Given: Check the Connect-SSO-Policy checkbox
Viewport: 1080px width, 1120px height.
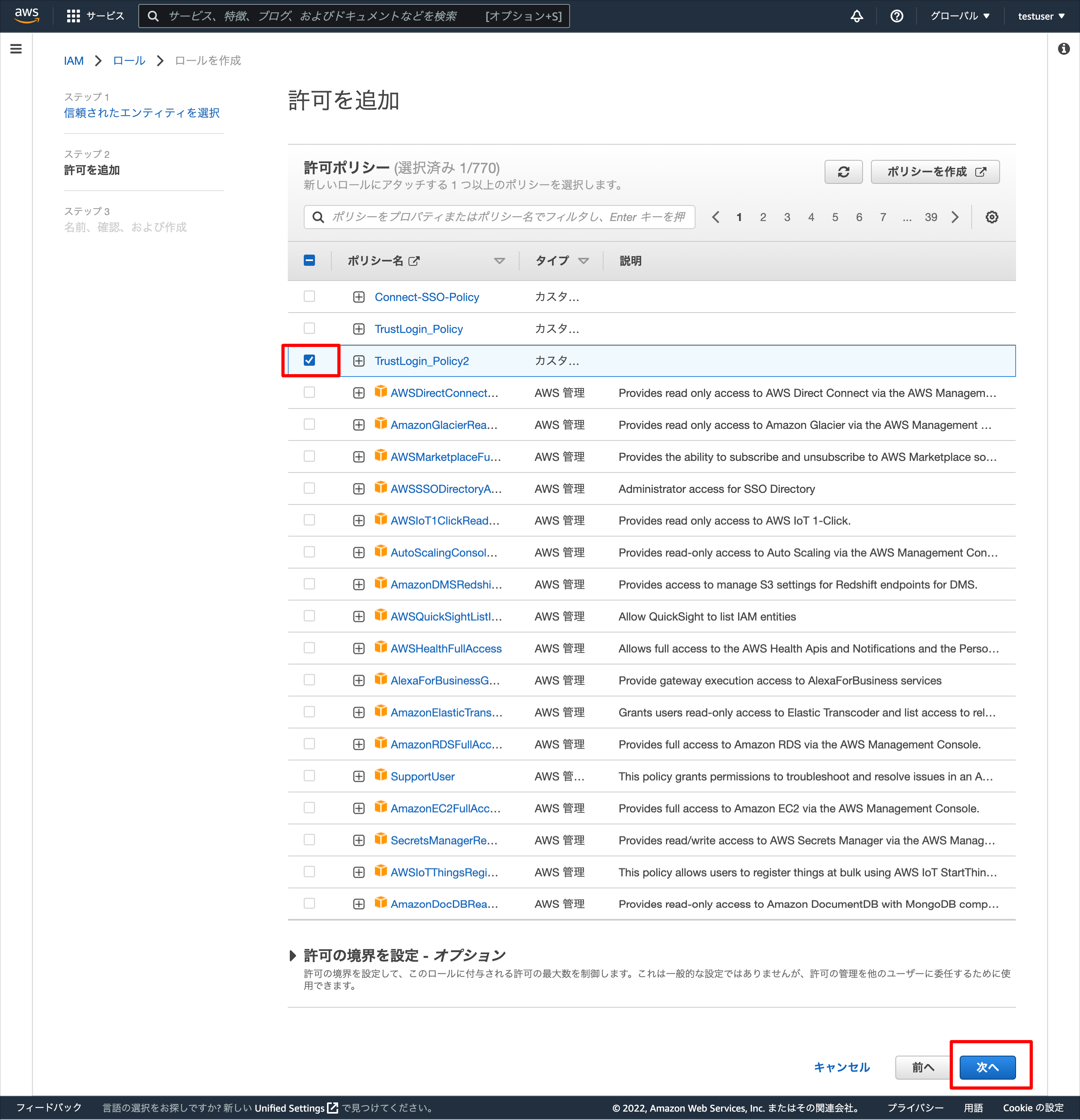Looking at the screenshot, I should point(309,297).
